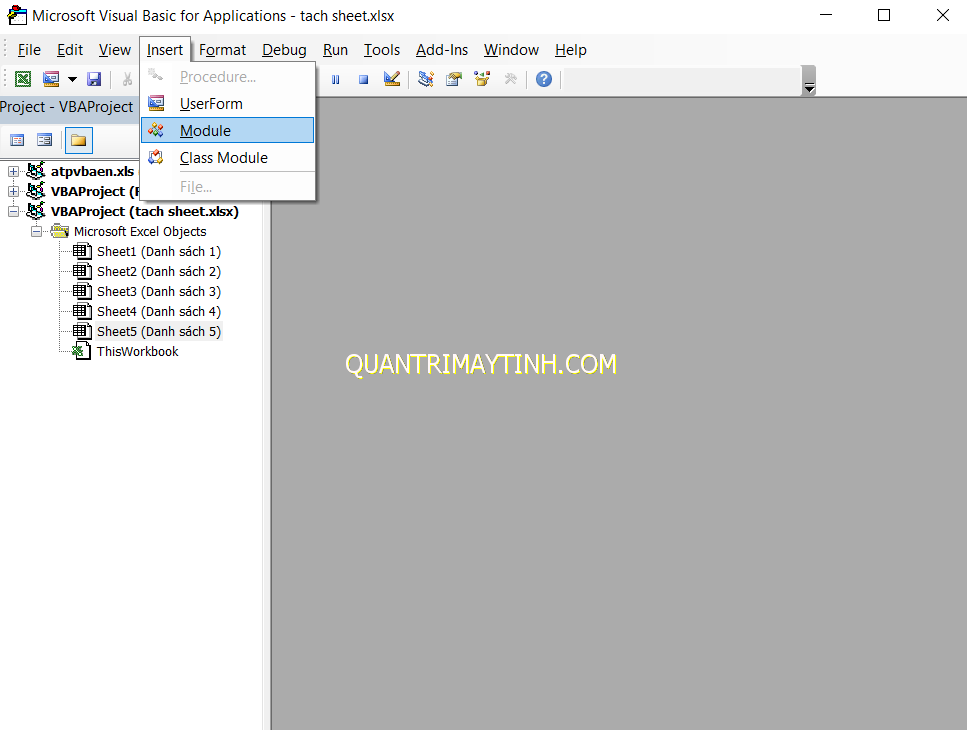Select the Microsoft Excel Objects folder
The width and height of the screenshot is (967, 730).
[140, 232]
